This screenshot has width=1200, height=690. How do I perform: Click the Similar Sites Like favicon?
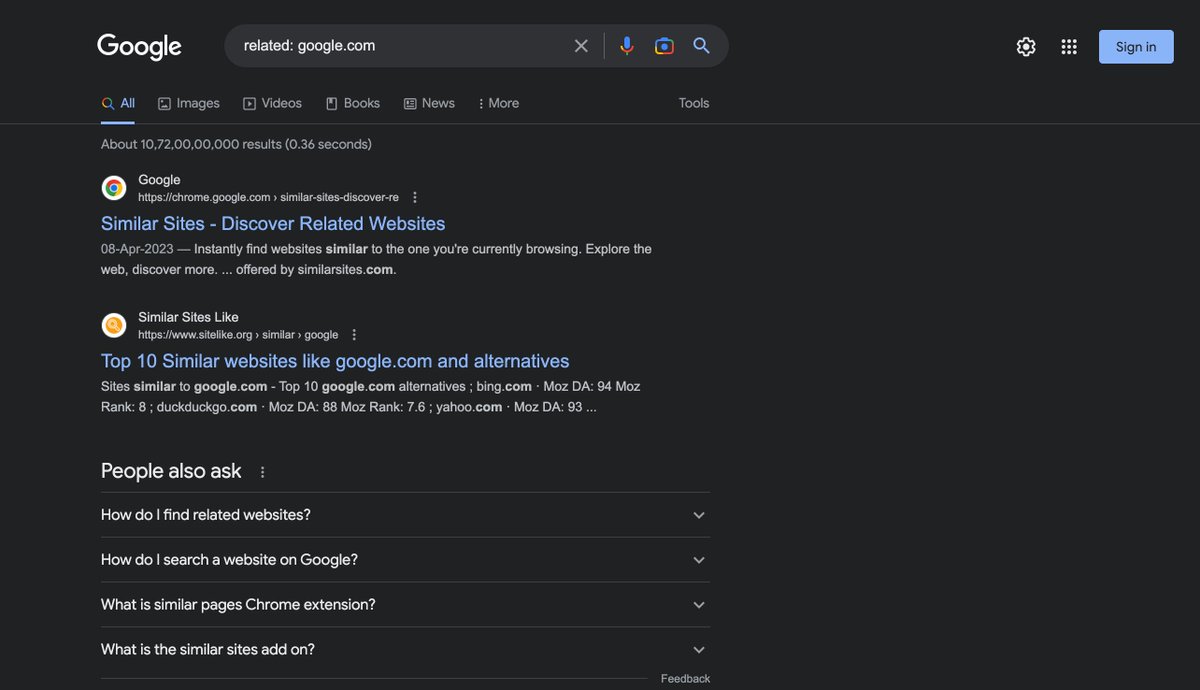(x=114, y=325)
